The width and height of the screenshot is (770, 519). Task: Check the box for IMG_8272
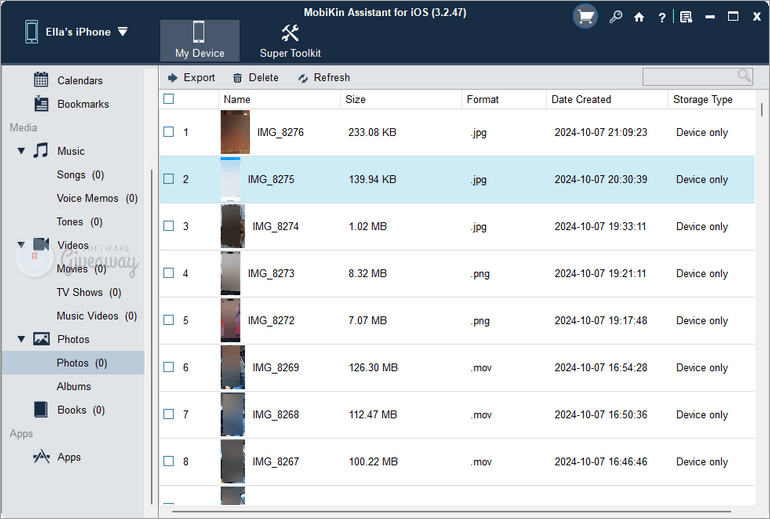coord(168,320)
